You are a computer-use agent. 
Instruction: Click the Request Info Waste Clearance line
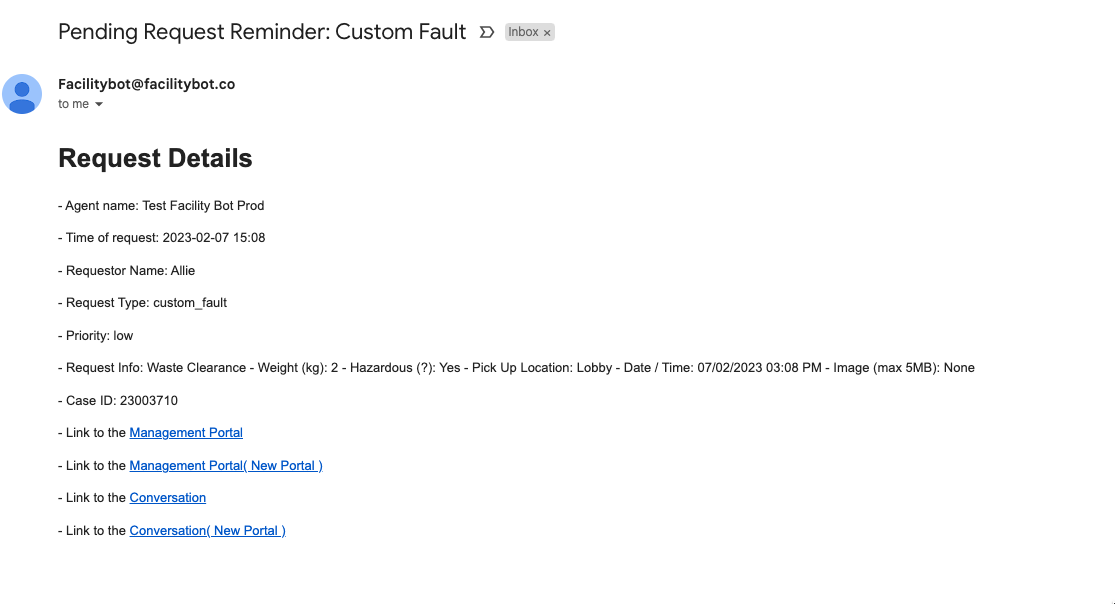point(516,368)
